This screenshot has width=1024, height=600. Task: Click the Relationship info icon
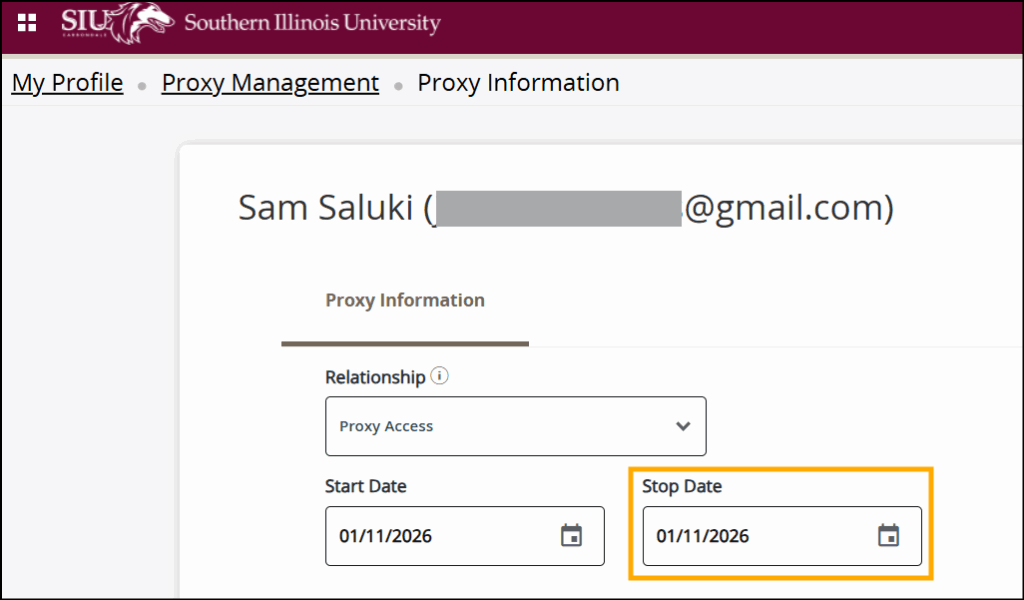click(439, 377)
